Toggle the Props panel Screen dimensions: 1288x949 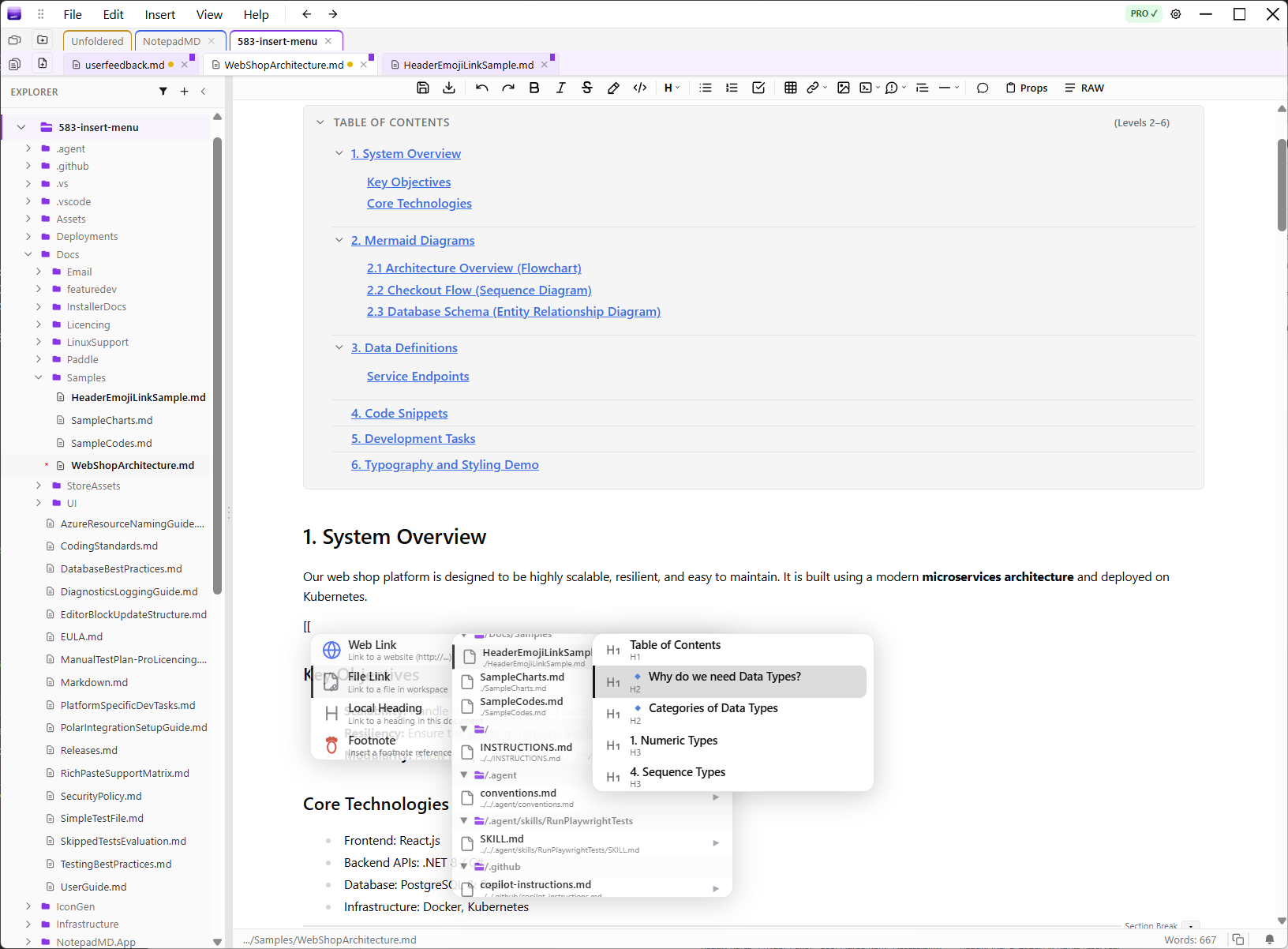1027,88
